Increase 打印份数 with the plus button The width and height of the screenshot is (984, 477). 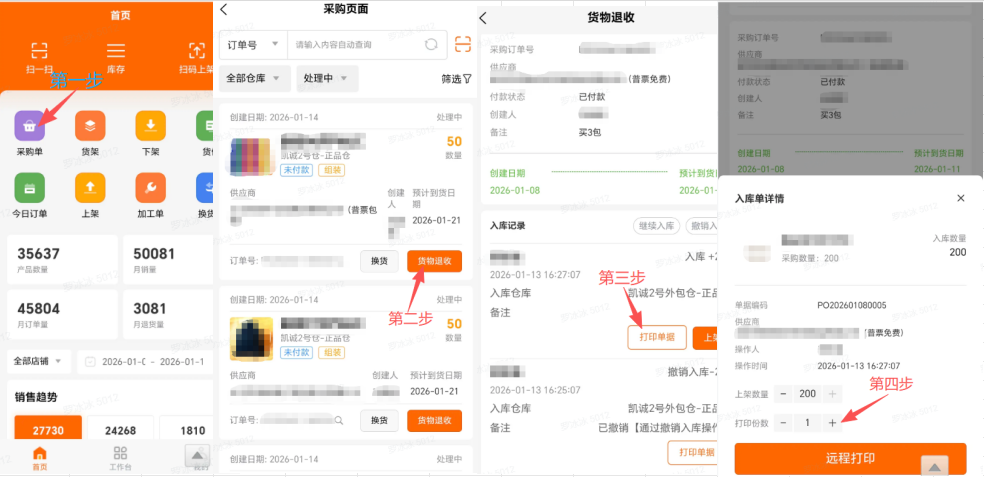point(832,423)
